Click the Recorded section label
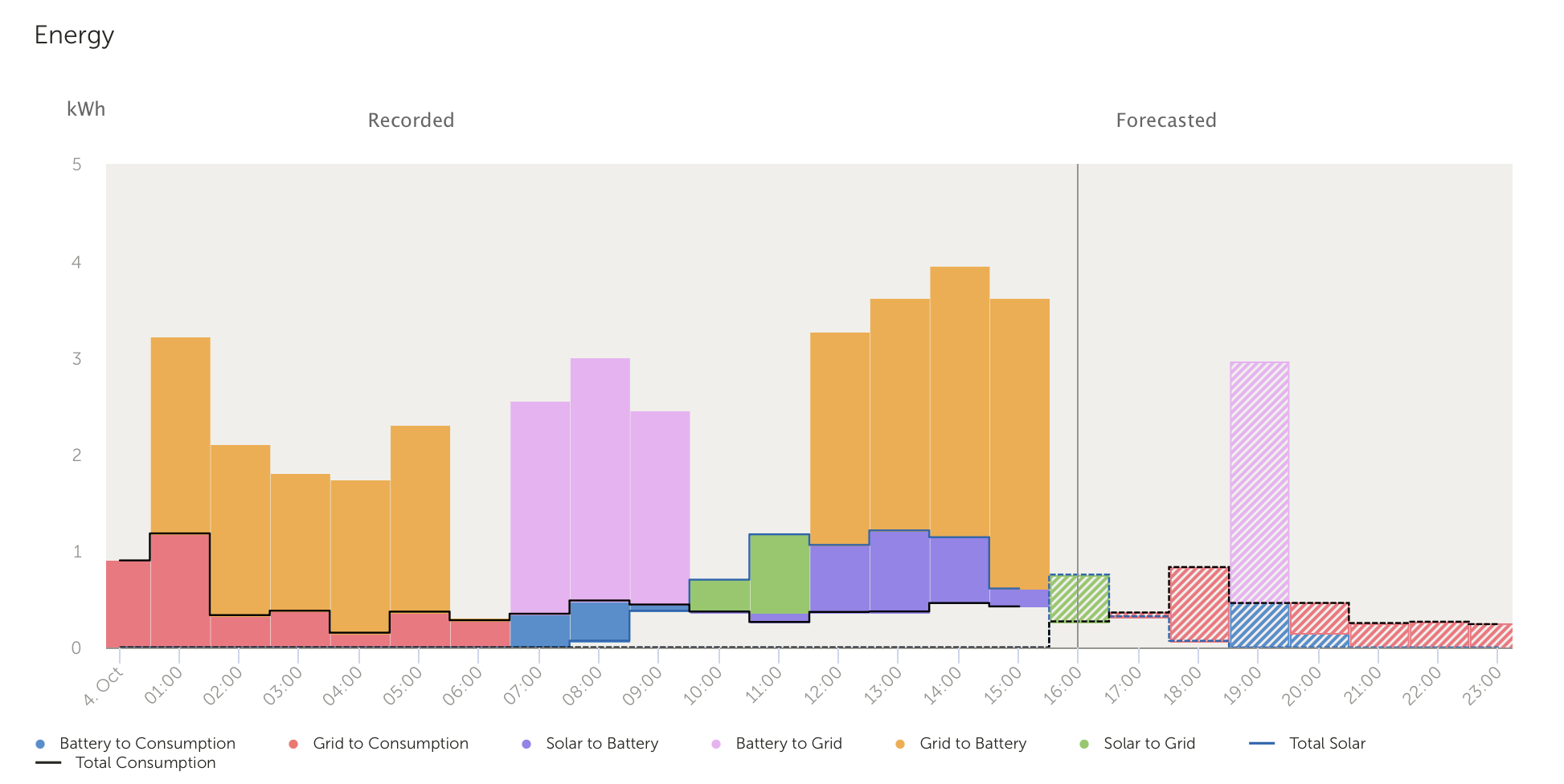 tap(411, 120)
